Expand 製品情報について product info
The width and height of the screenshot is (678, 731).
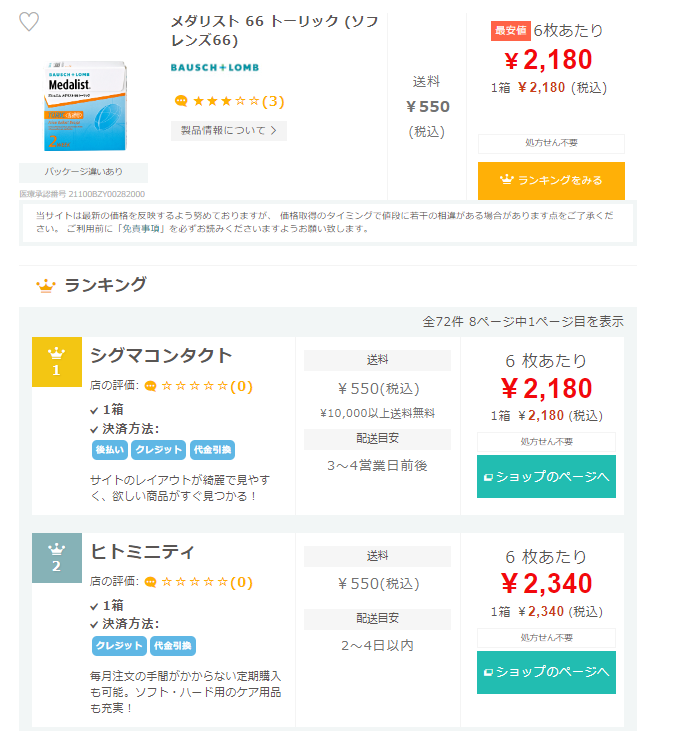229,130
